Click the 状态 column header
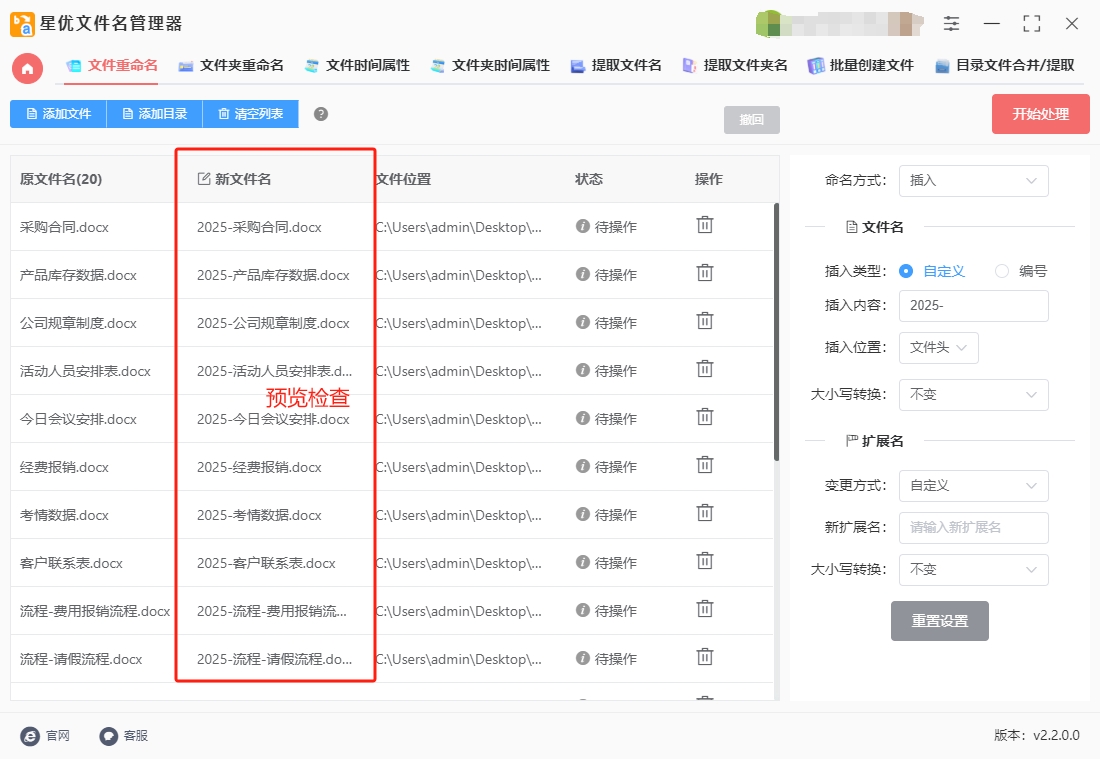The width and height of the screenshot is (1100, 760). click(589, 179)
